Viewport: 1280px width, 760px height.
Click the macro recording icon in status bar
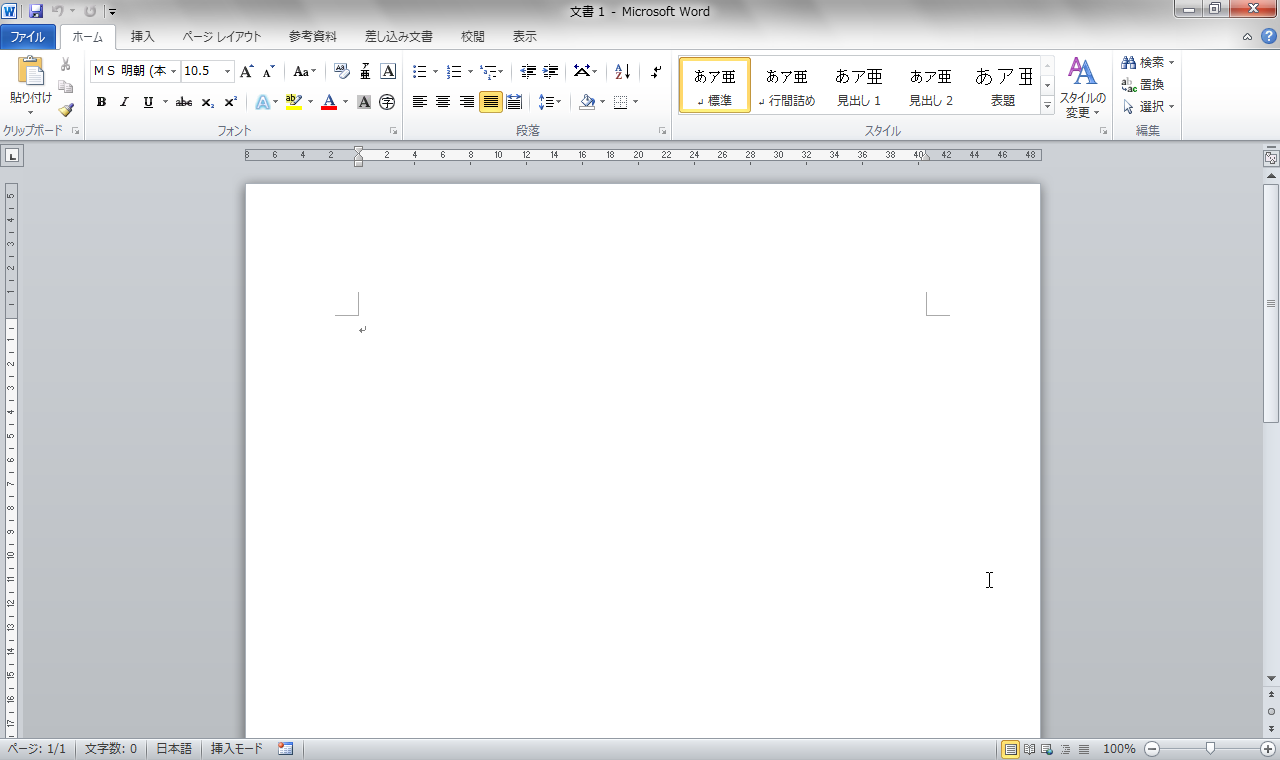pyautogui.click(x=286, y=748)
